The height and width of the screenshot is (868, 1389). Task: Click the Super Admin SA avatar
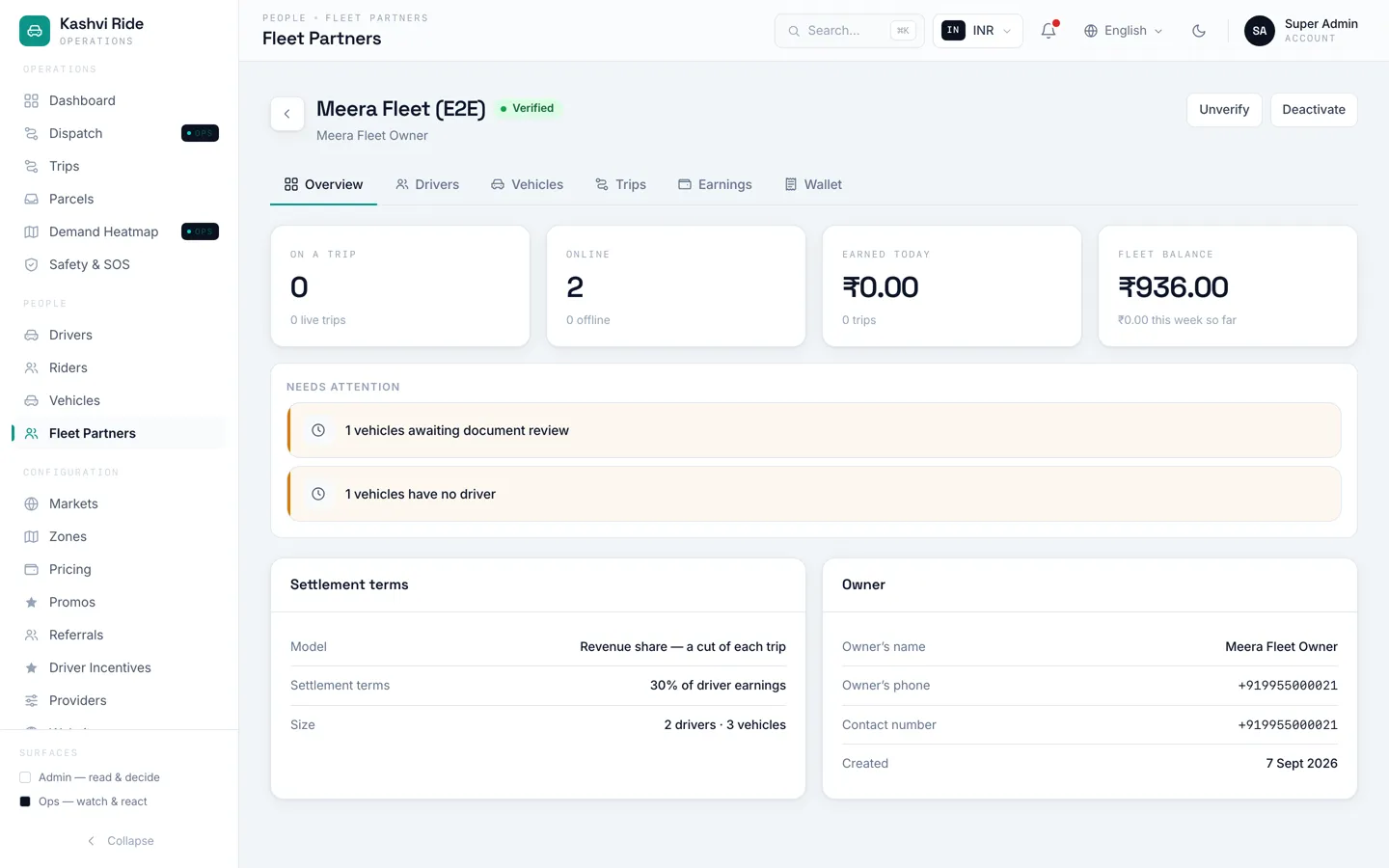click(1260, 31)
